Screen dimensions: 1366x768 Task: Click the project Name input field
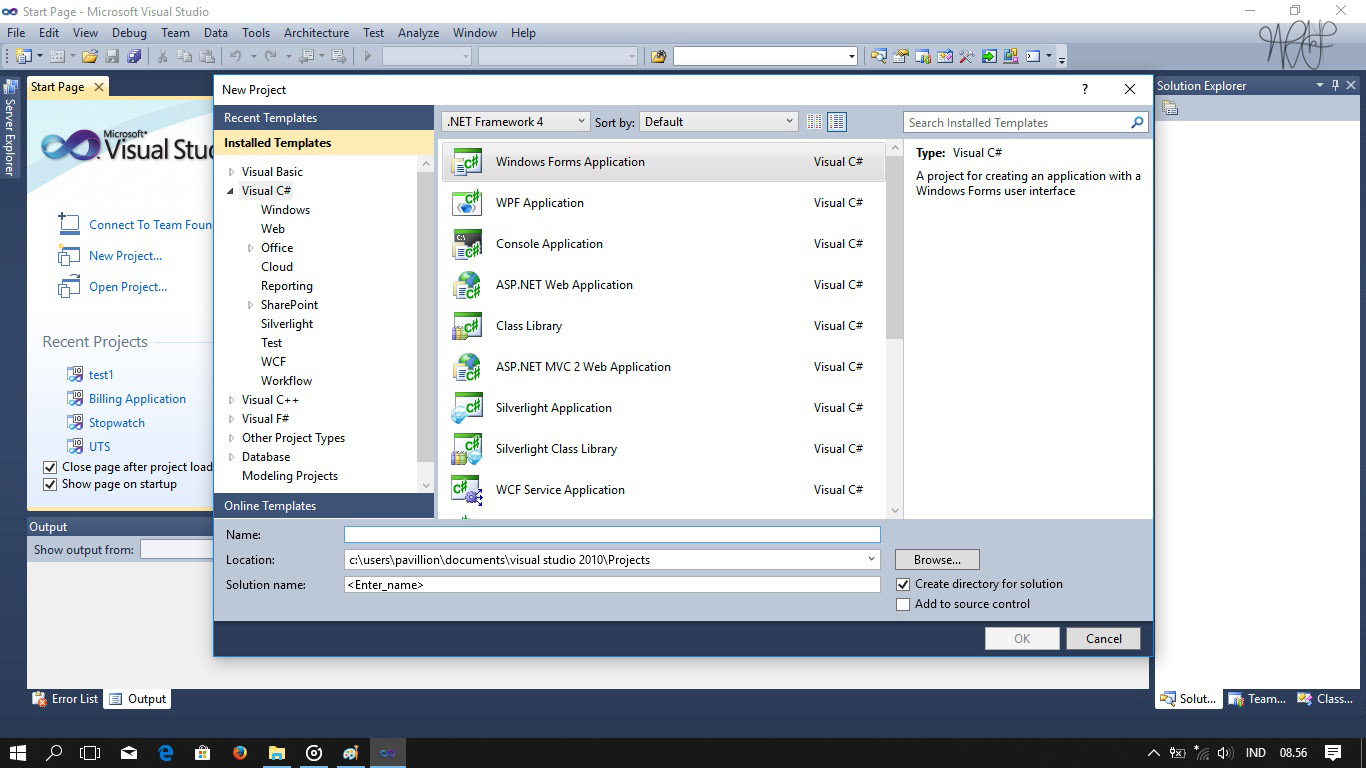click(612, 535)
